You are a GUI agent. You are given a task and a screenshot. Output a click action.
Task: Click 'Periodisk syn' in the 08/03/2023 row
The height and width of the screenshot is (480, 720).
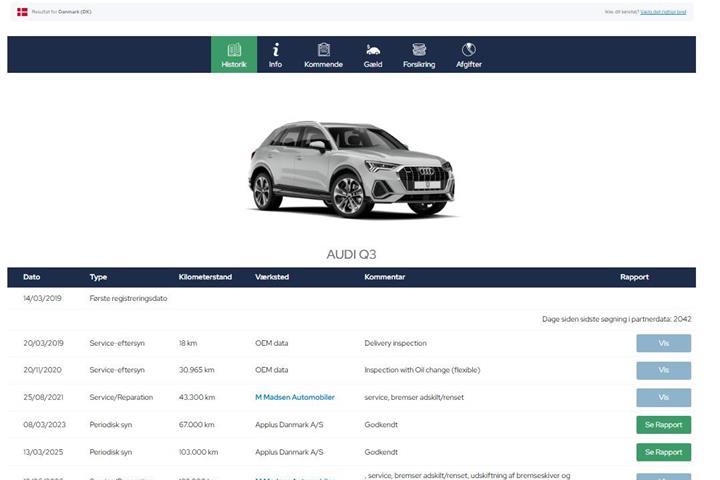pyautogui.click(x=111, y=425)
